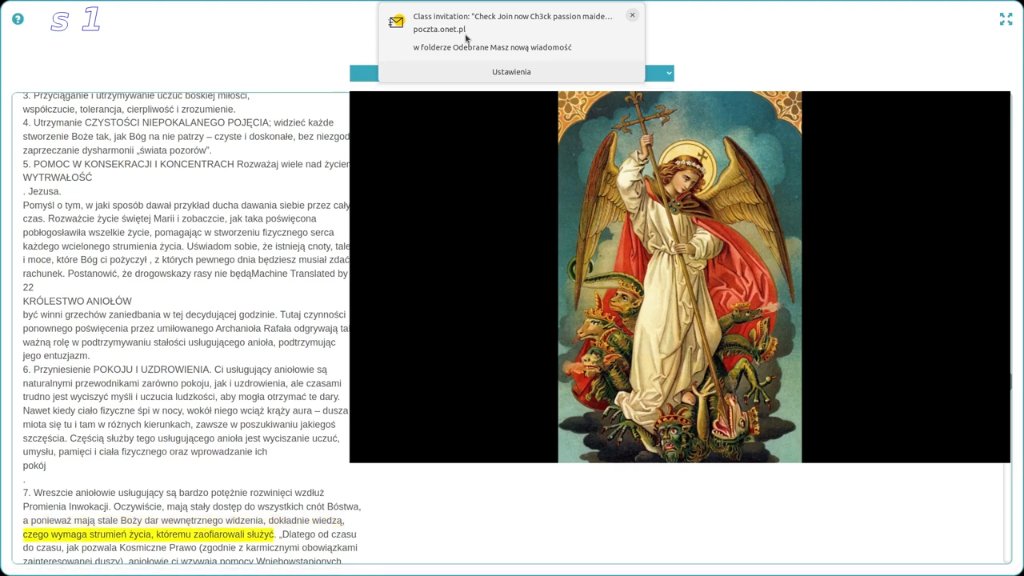Viewport: 1024px width, 576px height.
Task: Click the paragraph beginning "6. Przyniesienie POKOJU"
Action: pos(186,417)
